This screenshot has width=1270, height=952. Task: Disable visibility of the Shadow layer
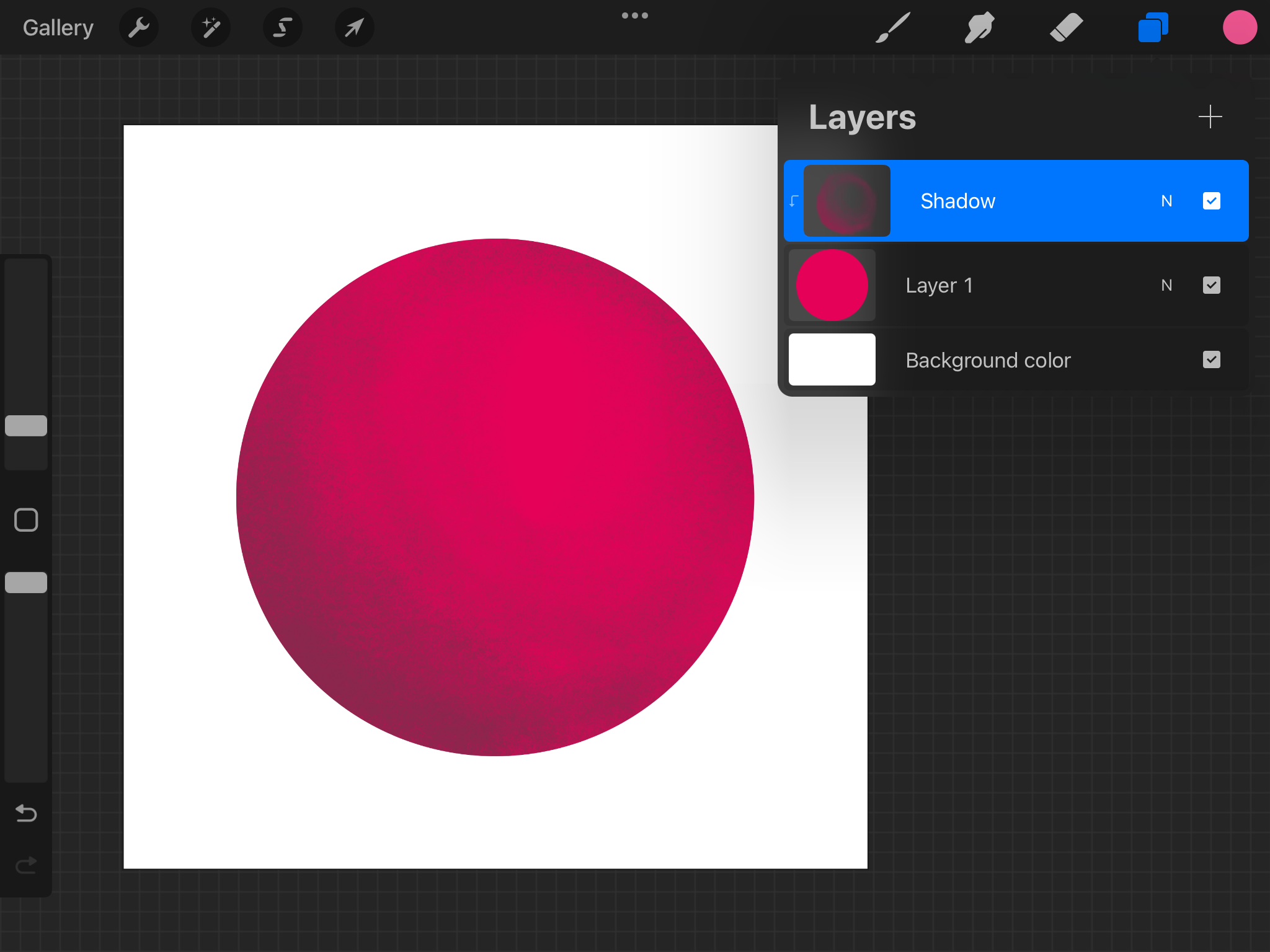click(1211, 201)
